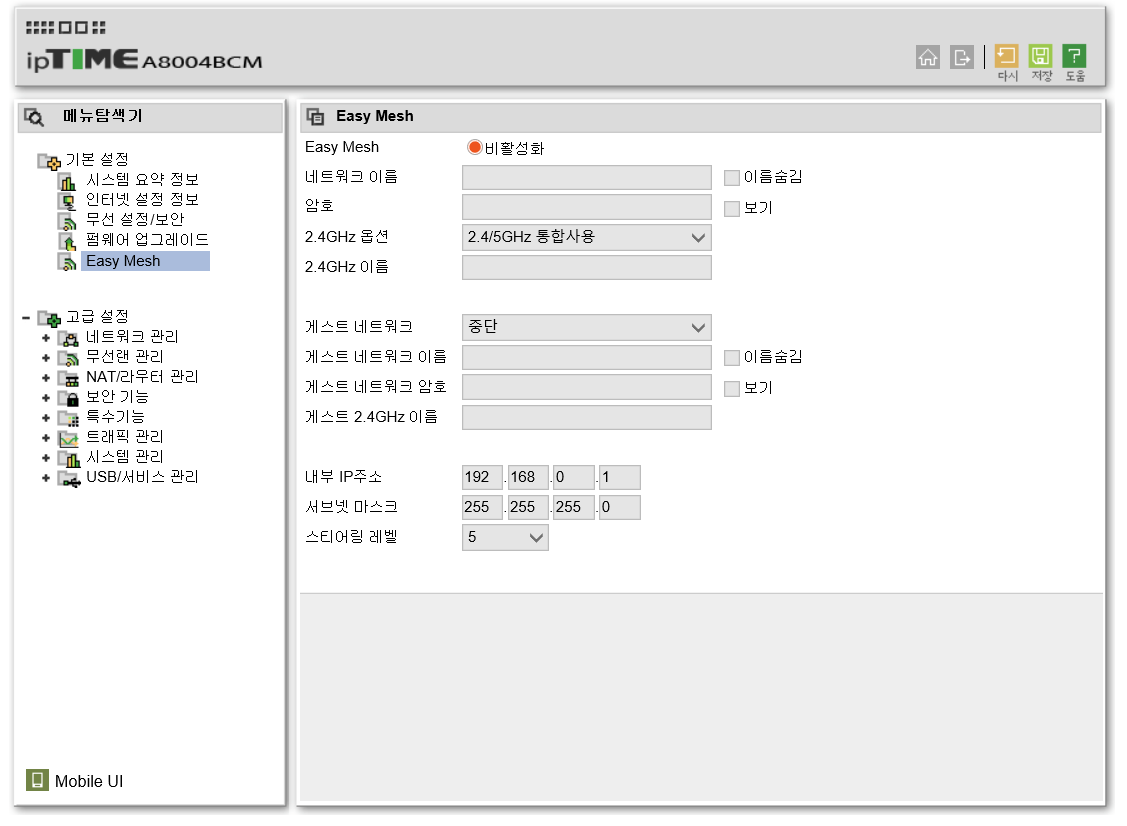Expand the 네트워크 관리 tree node
Image resolution: width=1127 pixels, height=826 pixels.
[x=46, y=337]
